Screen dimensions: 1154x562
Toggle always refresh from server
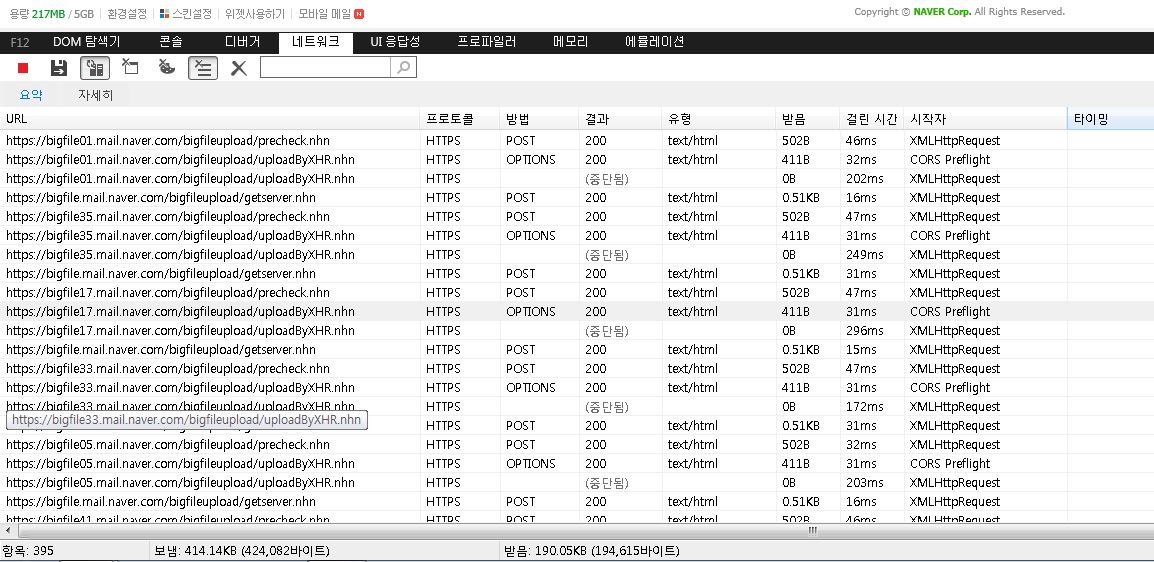[x=95, y=68]
